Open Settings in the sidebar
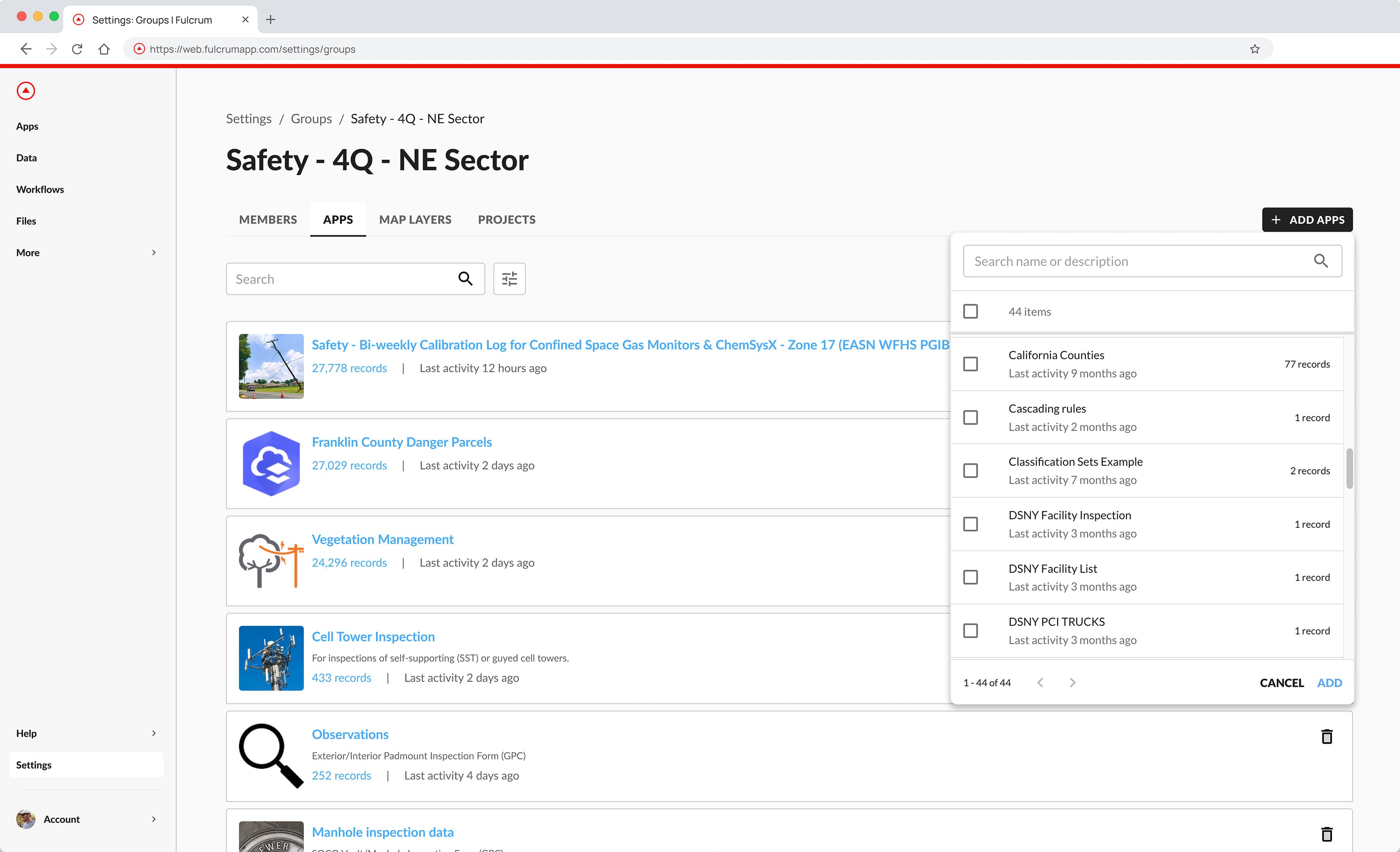Viewport: 1400px width, 852px height. point(86,765)
